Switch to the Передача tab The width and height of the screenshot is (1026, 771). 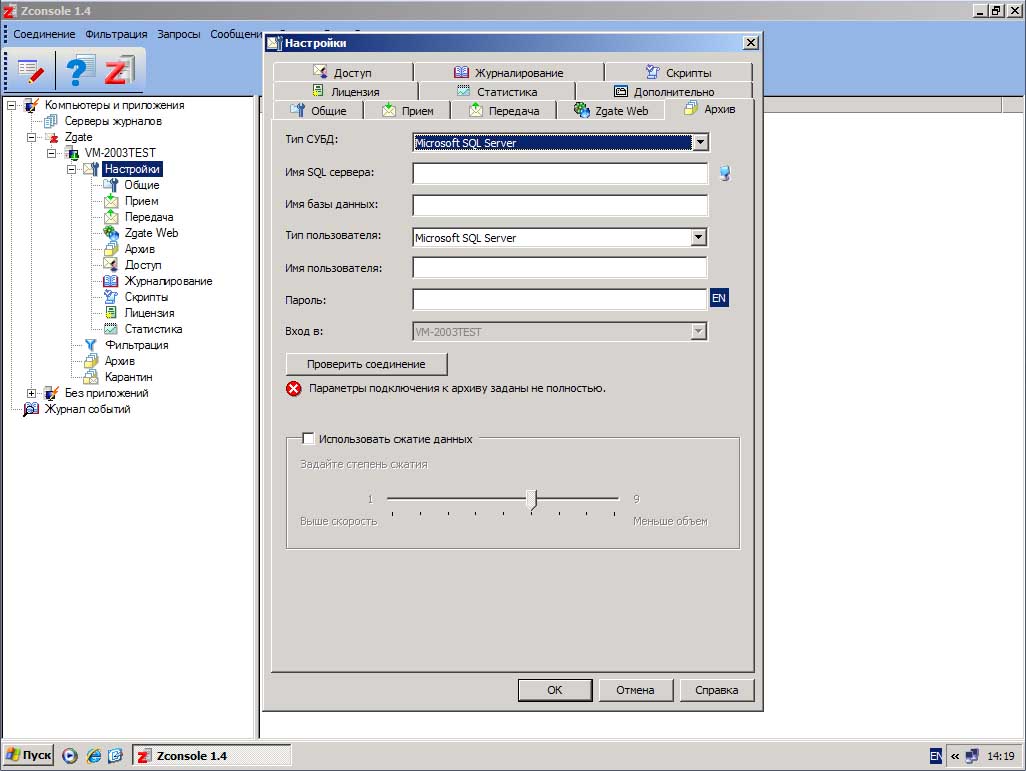tap(504, 111)
